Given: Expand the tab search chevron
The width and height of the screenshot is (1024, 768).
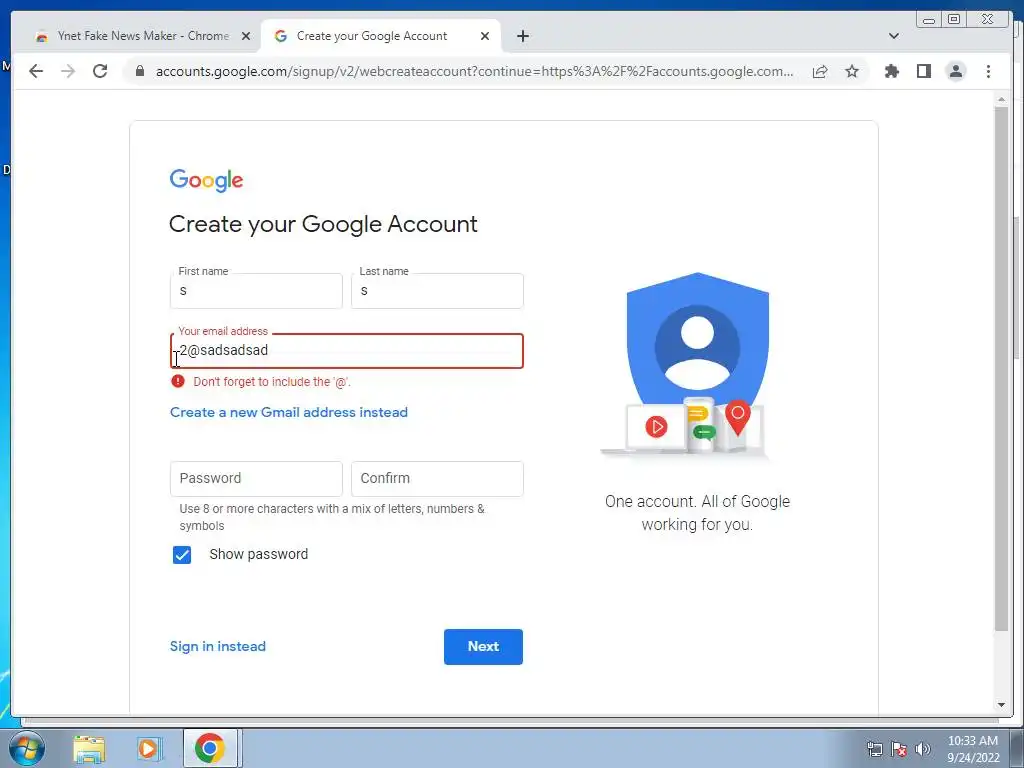Looking at the screenshot, I should [x=894, y=36].
